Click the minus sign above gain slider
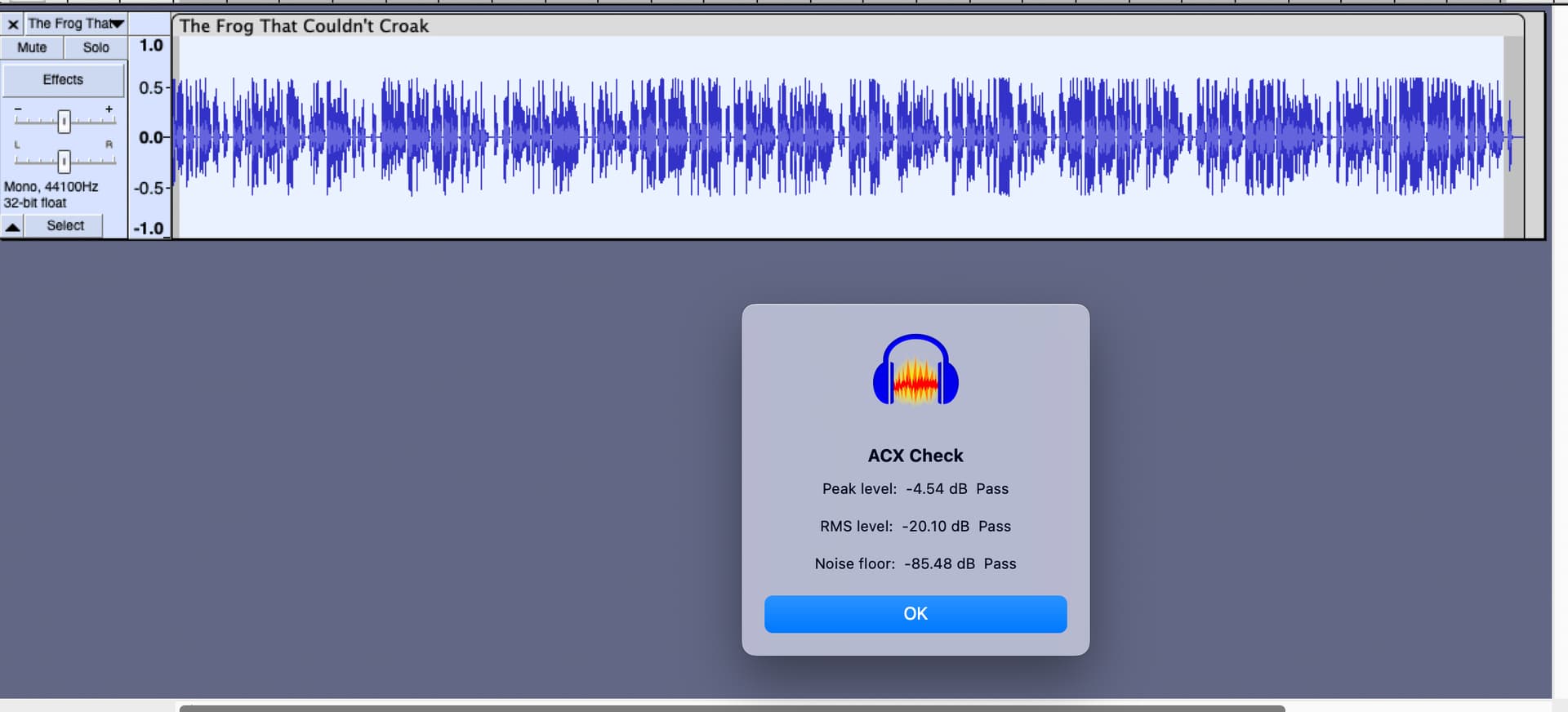Image resolution: width=1568 pixels, height=712 pixels. 18,109
